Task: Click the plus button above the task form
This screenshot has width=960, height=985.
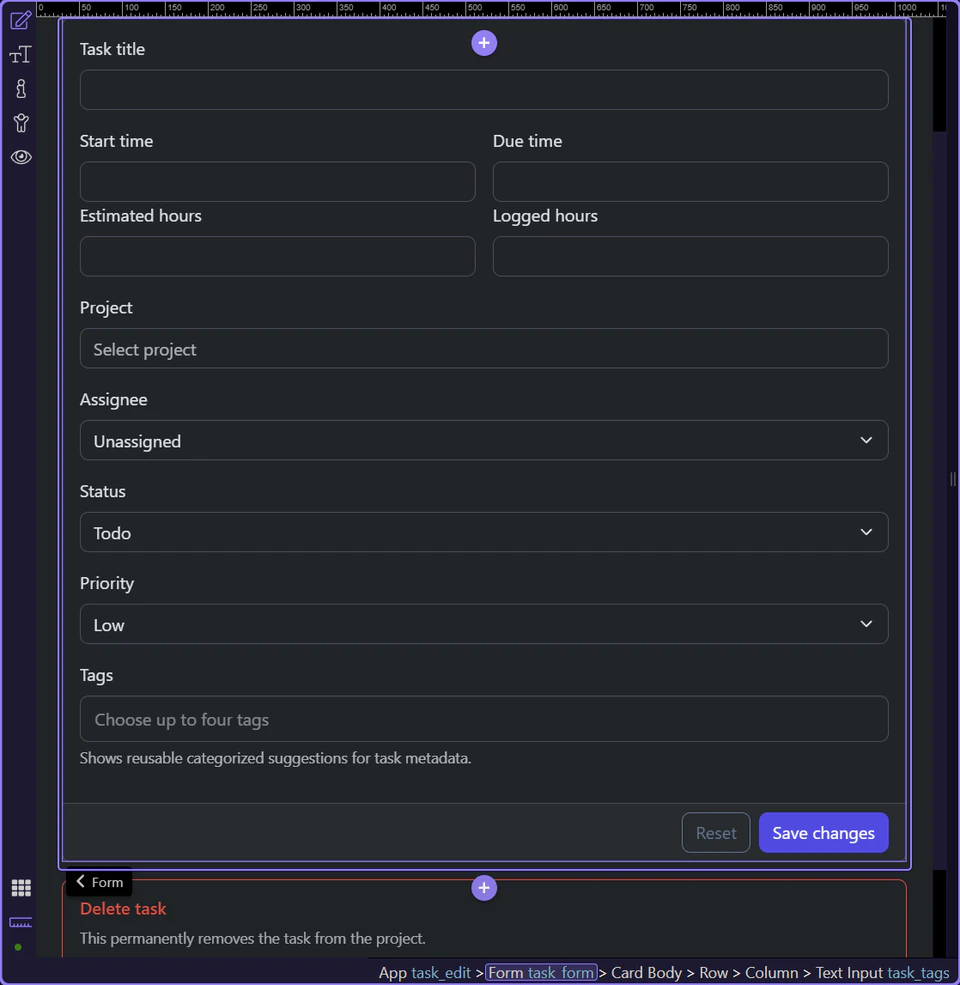Action: click(484, 43)
